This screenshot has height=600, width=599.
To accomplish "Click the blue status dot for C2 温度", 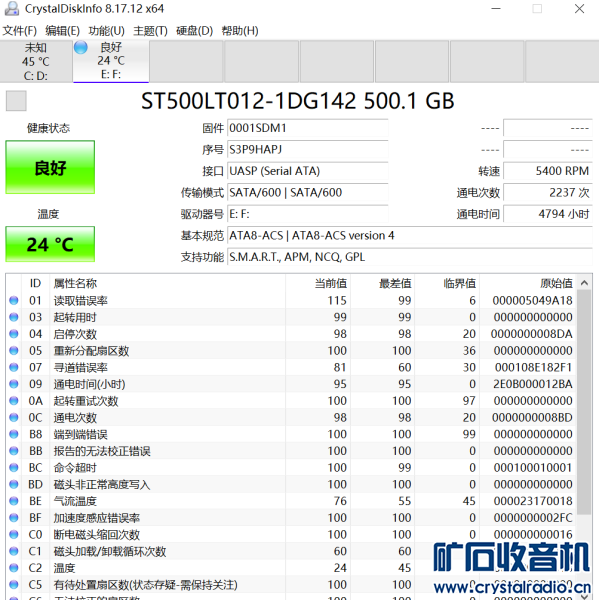I will tap(14, 568).
